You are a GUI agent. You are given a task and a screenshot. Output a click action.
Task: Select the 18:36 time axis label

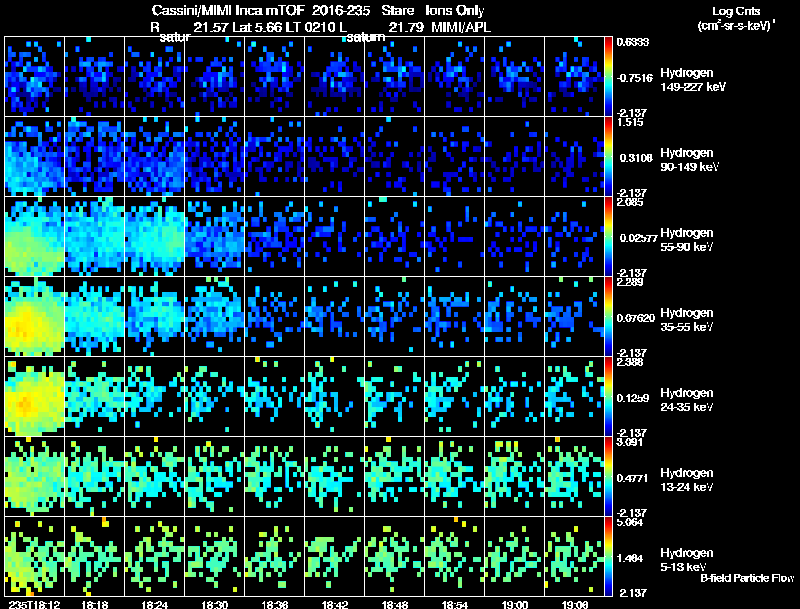coord(275,604)
